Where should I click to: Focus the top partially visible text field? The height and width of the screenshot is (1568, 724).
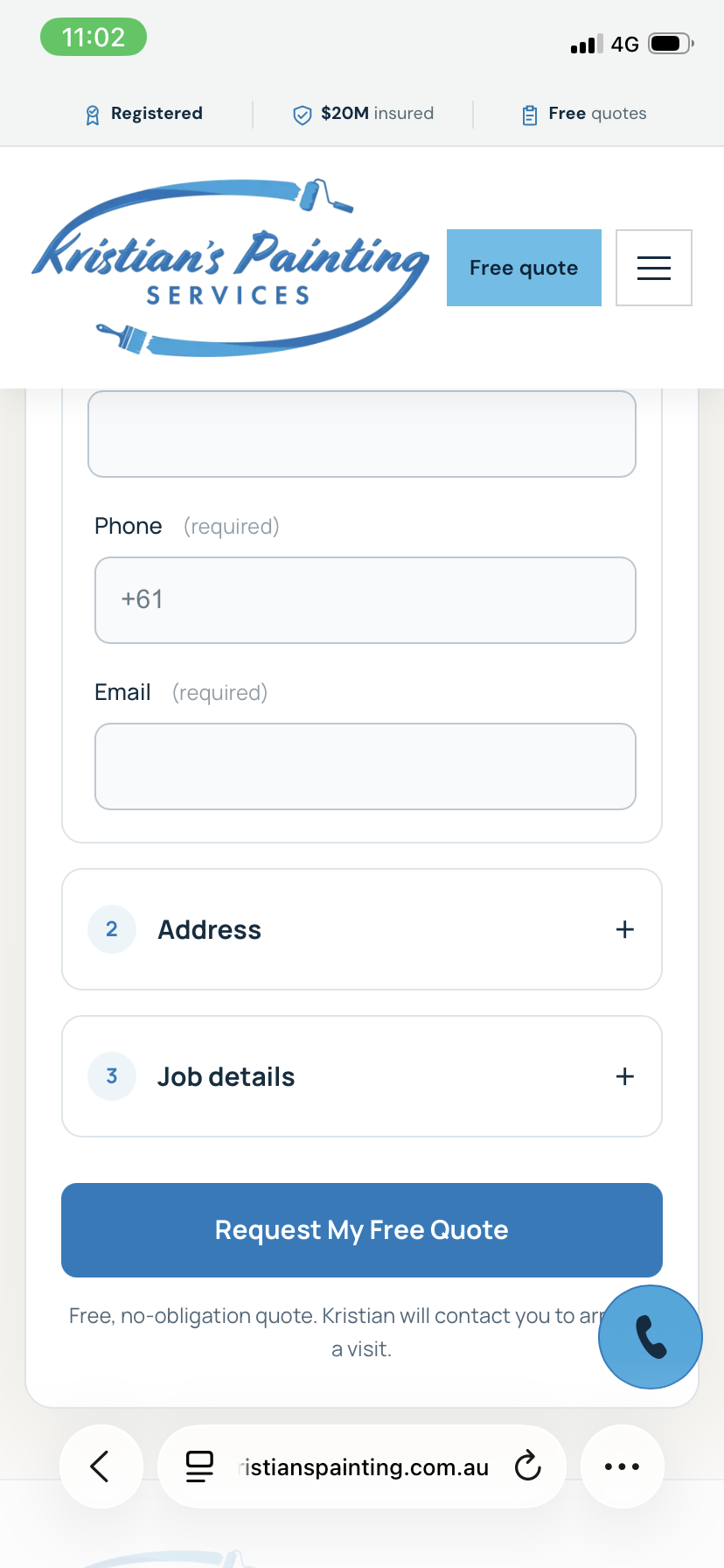[362, 434]
